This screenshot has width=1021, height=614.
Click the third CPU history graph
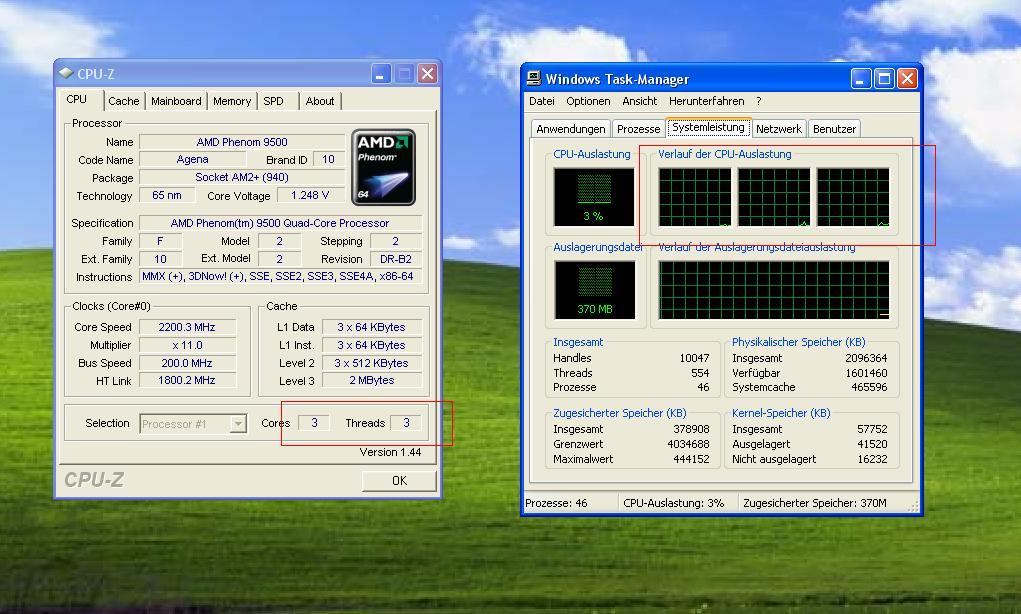point(853,197)
